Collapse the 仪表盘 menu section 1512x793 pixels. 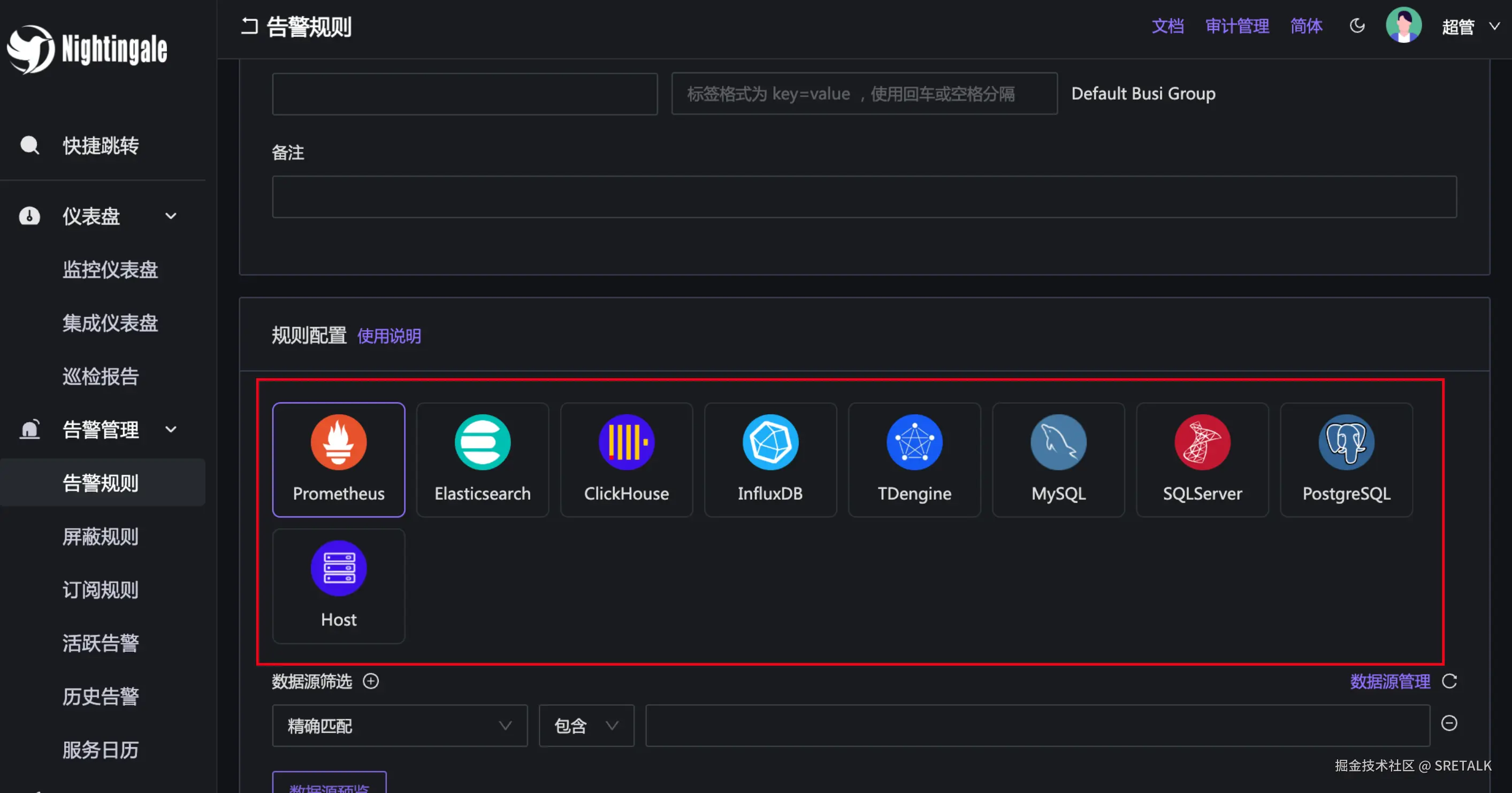point(171,216)
